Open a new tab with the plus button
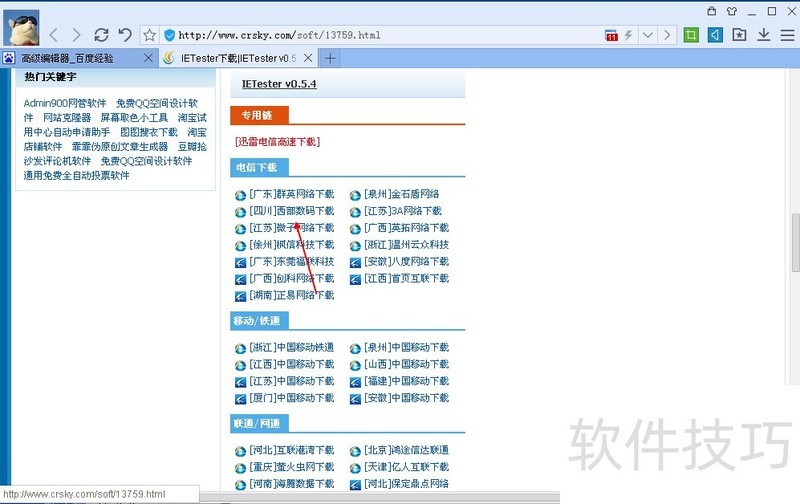 (330, 58)
